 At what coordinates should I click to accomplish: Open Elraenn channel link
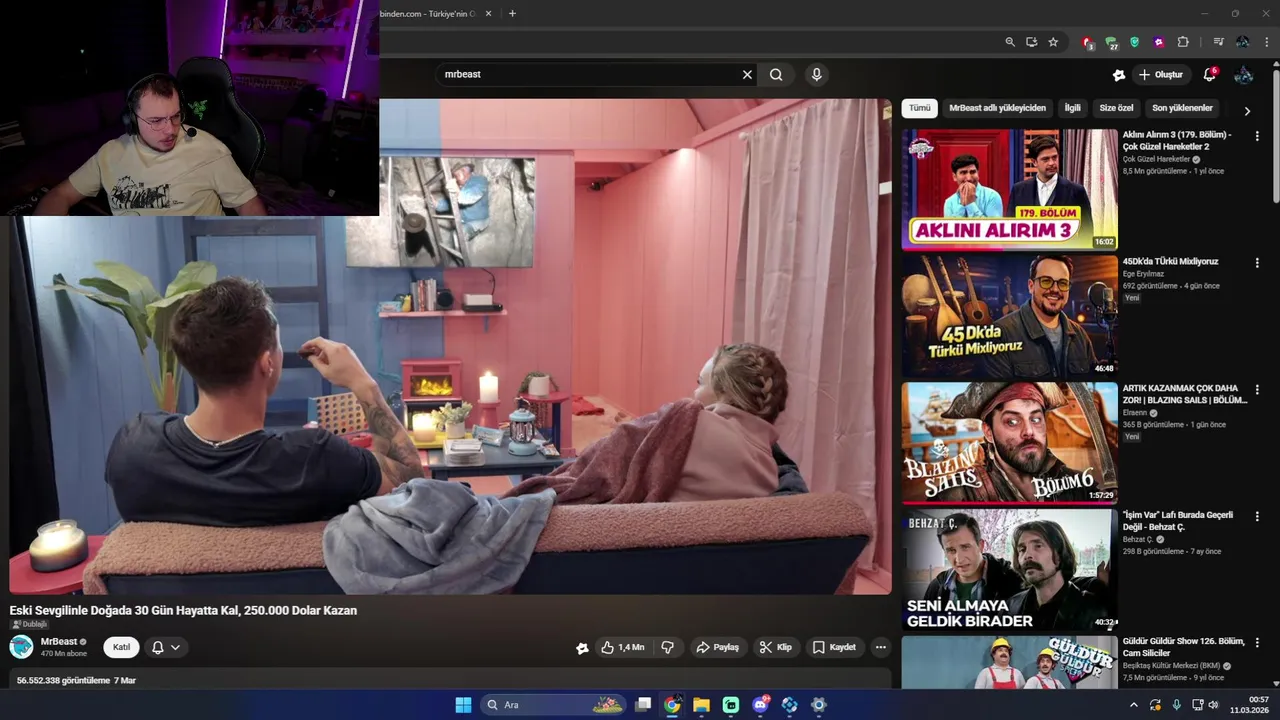pyautogui.click(x=1135, y=413)
